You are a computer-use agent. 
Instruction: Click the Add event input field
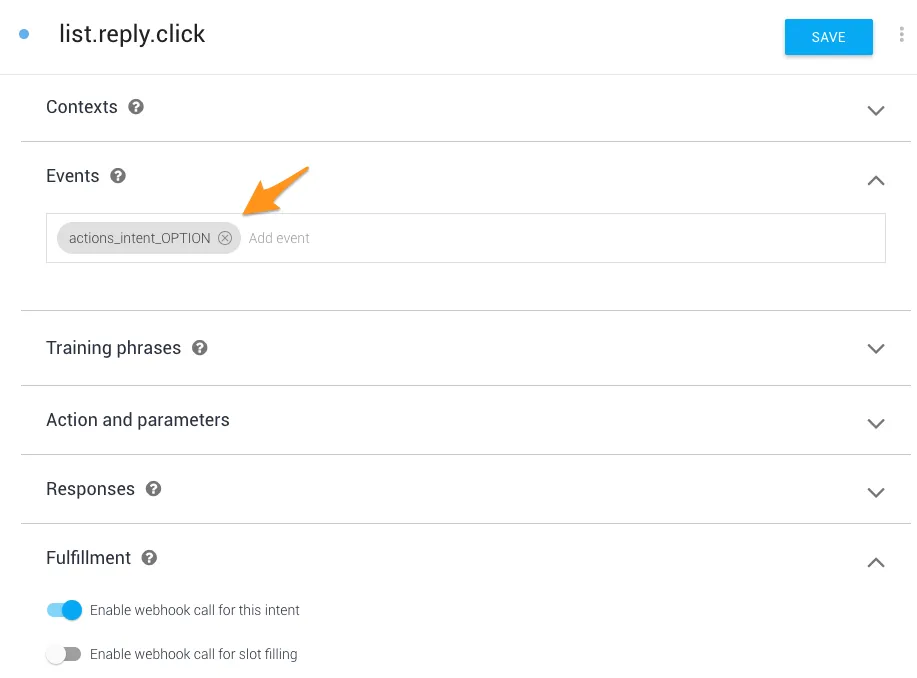(560, 238)
